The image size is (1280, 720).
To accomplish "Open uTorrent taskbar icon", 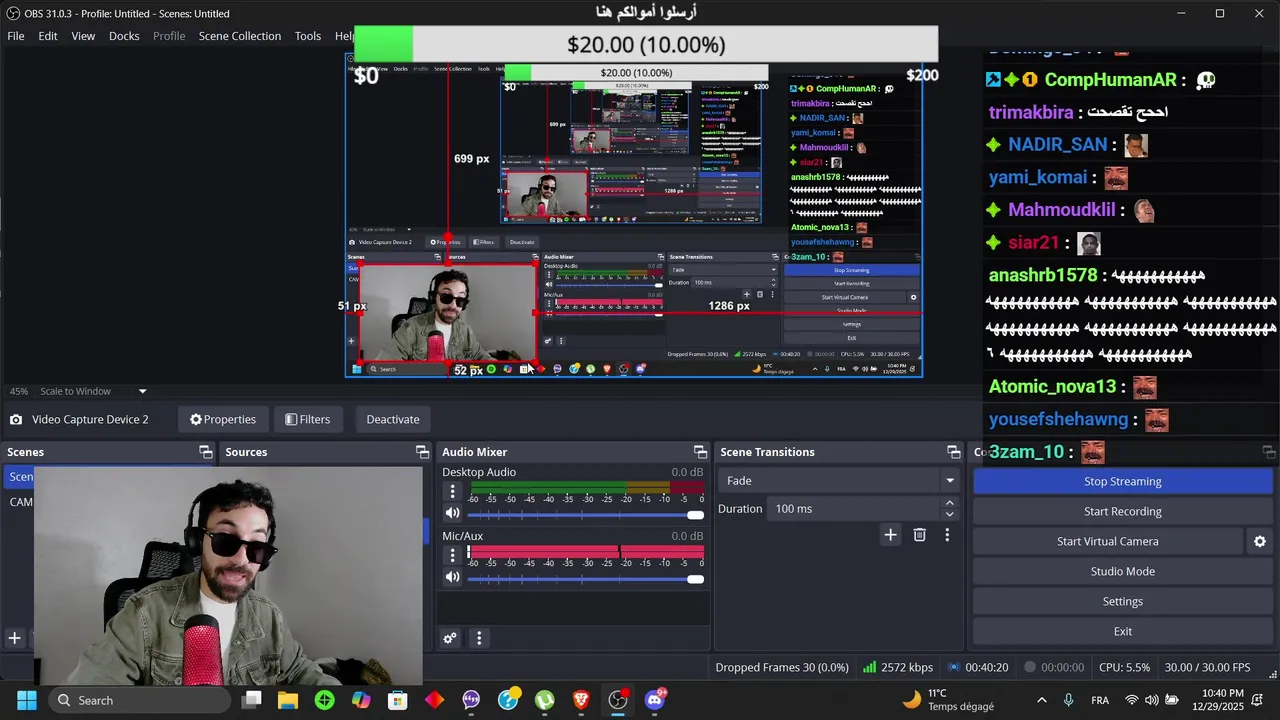I will click(544, 700).
